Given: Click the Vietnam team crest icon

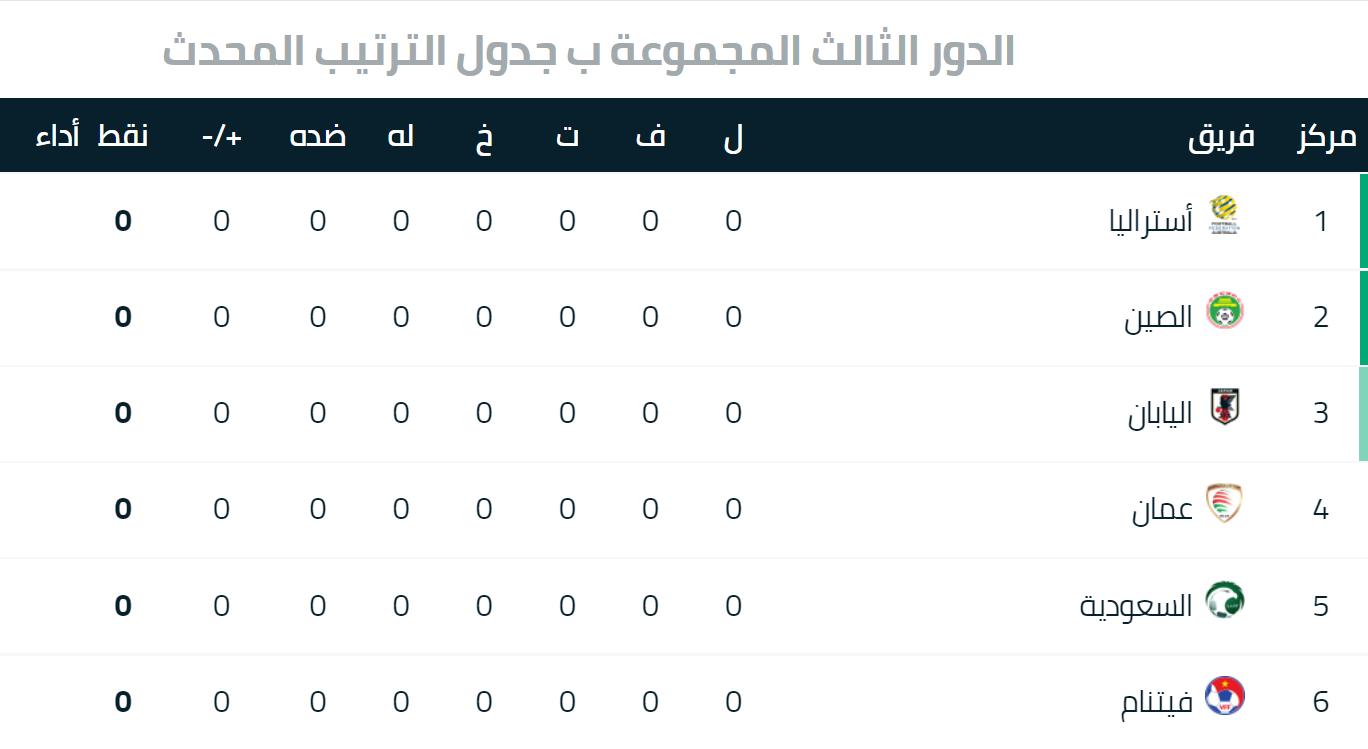Looking at the screenshot, I should point(1225,696).
